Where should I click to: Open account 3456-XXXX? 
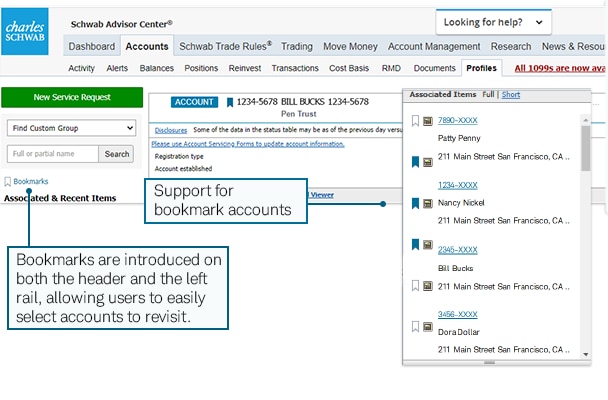(x=458, y=314)
